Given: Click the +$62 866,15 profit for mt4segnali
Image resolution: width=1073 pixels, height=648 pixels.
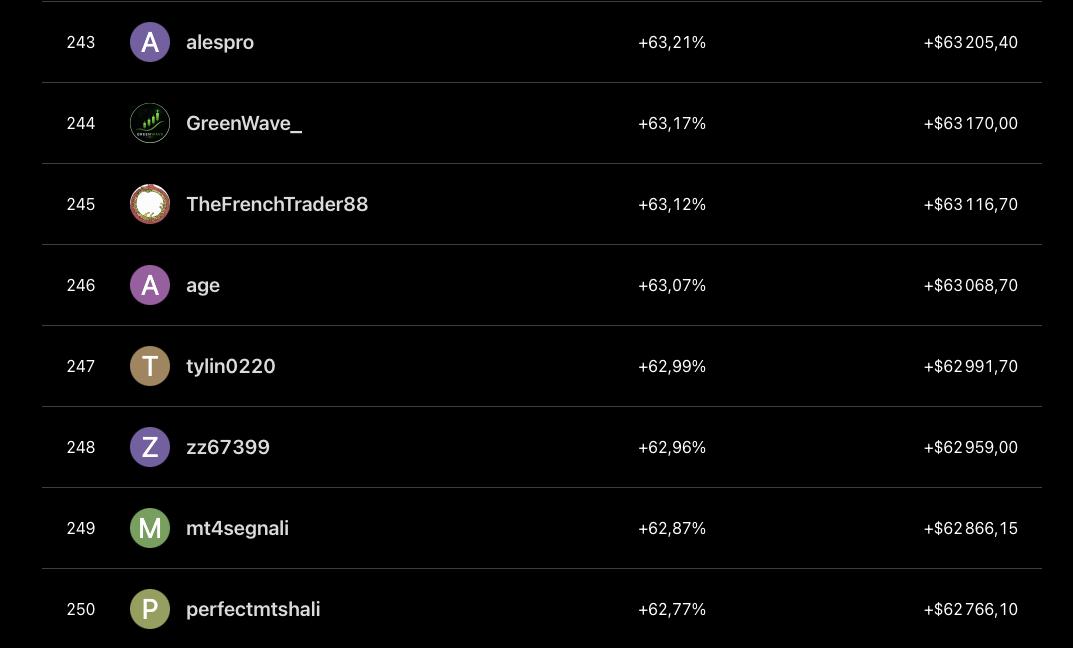Looking at the screenshot, I should click(x=970, y=528).
